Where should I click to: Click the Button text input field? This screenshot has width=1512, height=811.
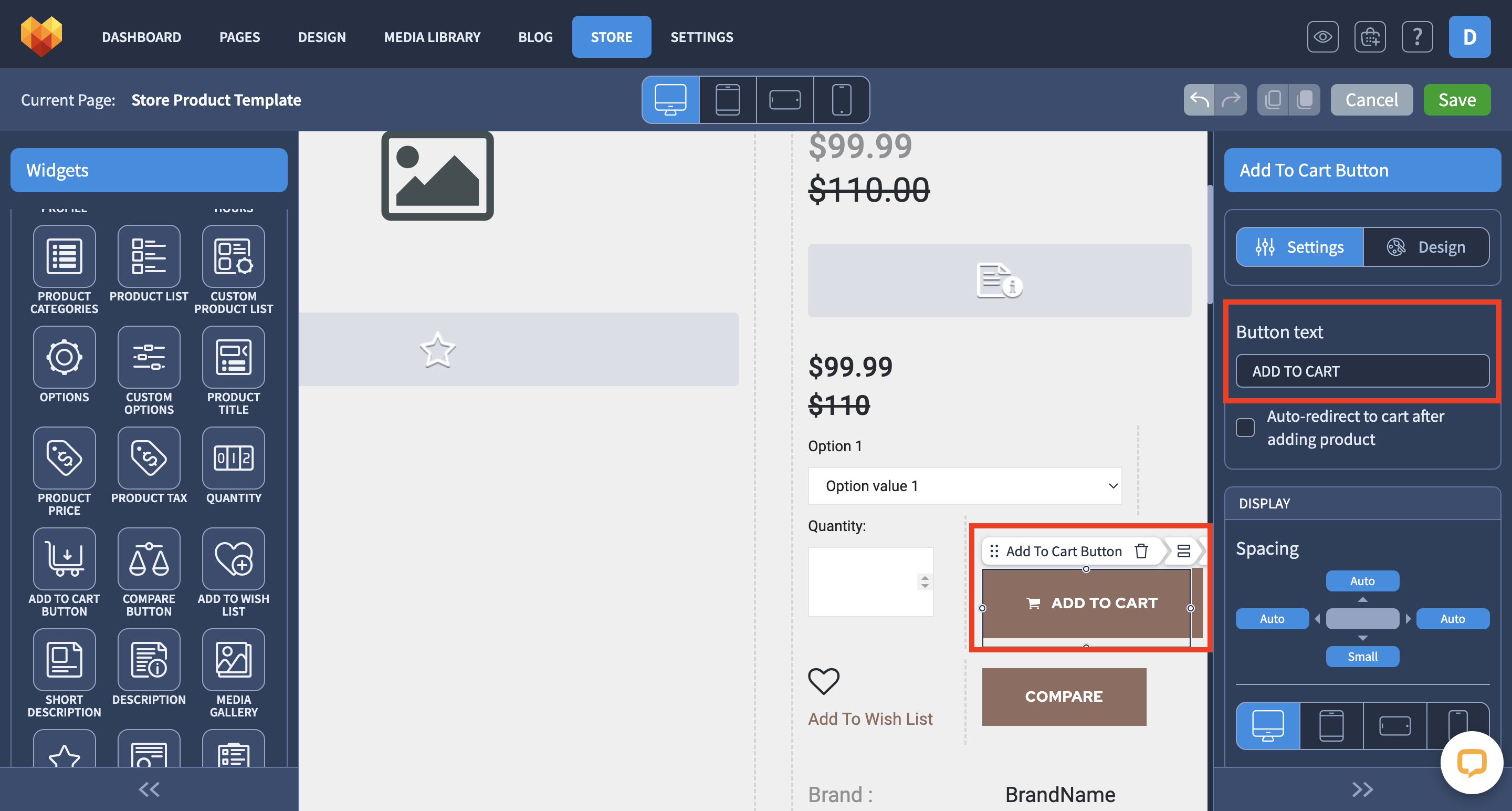coord(1362,371)
